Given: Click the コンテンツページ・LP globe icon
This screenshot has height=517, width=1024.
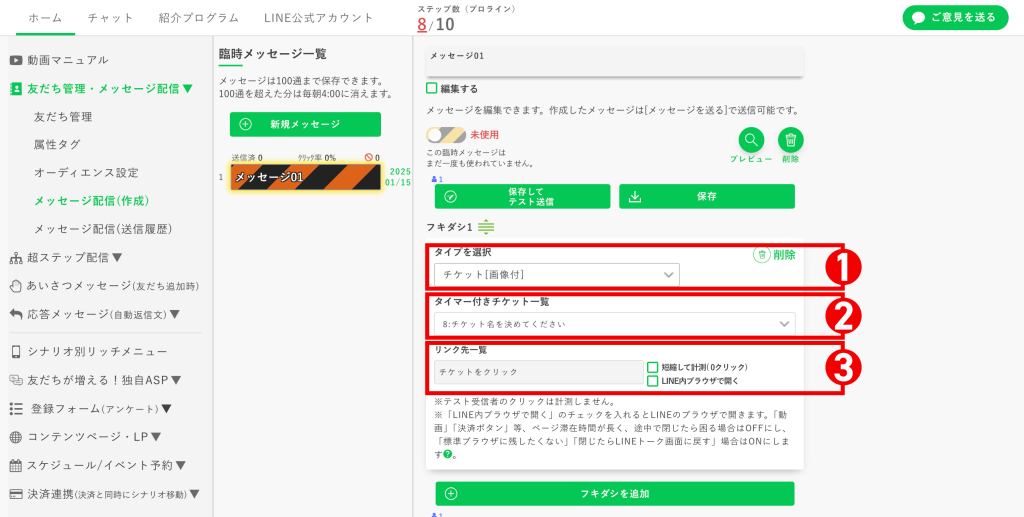Looking at the screenshot, I should [16, 437].
